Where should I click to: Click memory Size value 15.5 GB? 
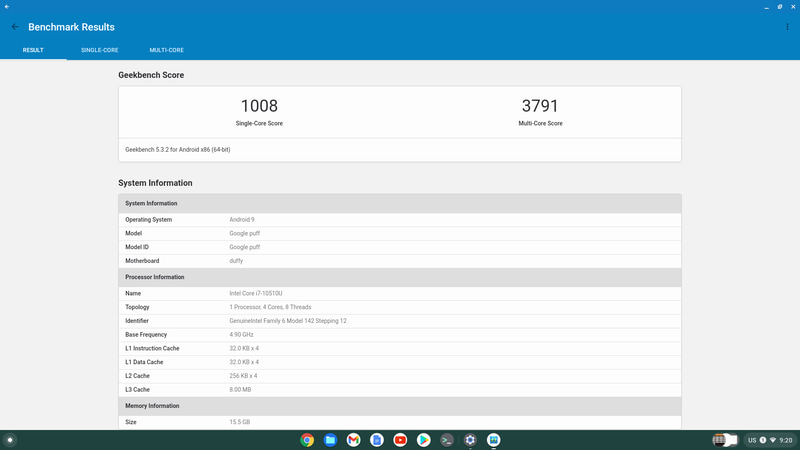[x=239, y=422]
